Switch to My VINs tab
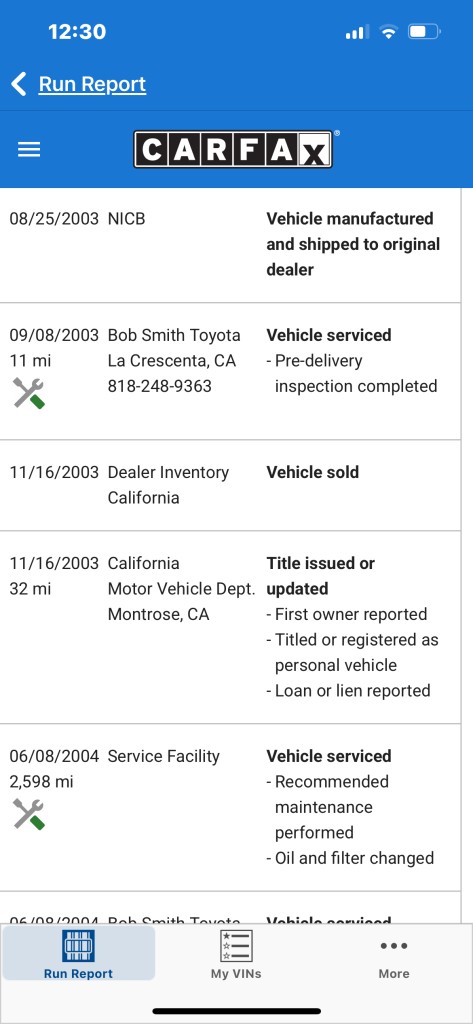The height and width of the screenshot is (1024, 473). 236,954
